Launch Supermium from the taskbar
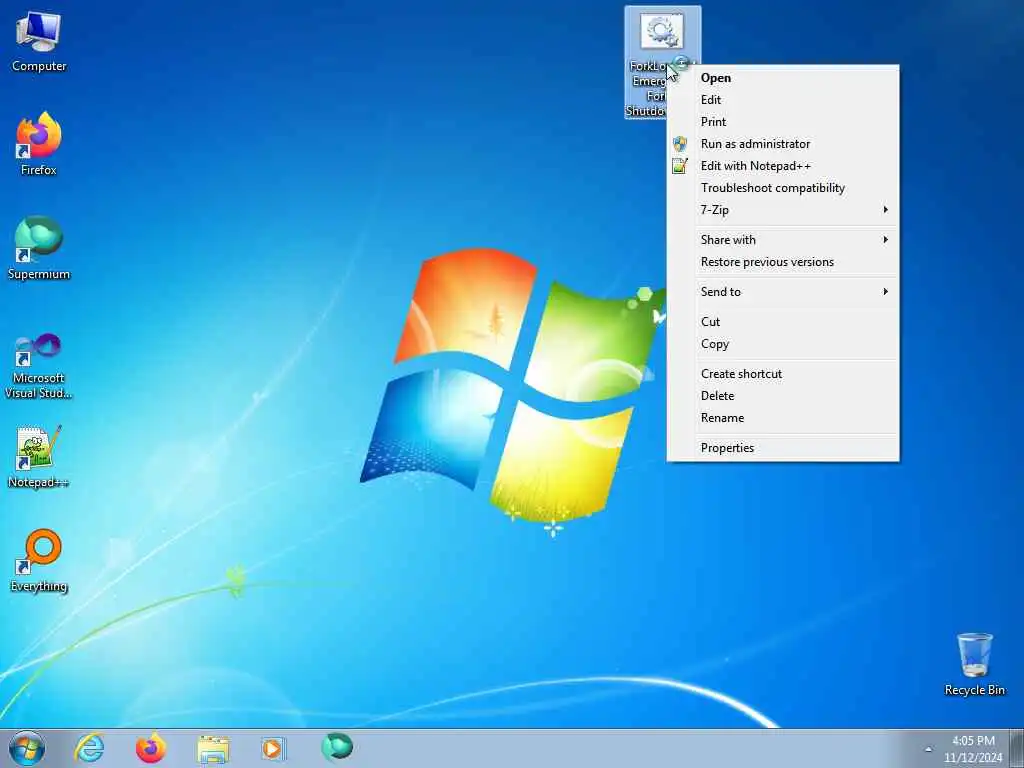The image size is (1024, 768). tap(337, 748)
